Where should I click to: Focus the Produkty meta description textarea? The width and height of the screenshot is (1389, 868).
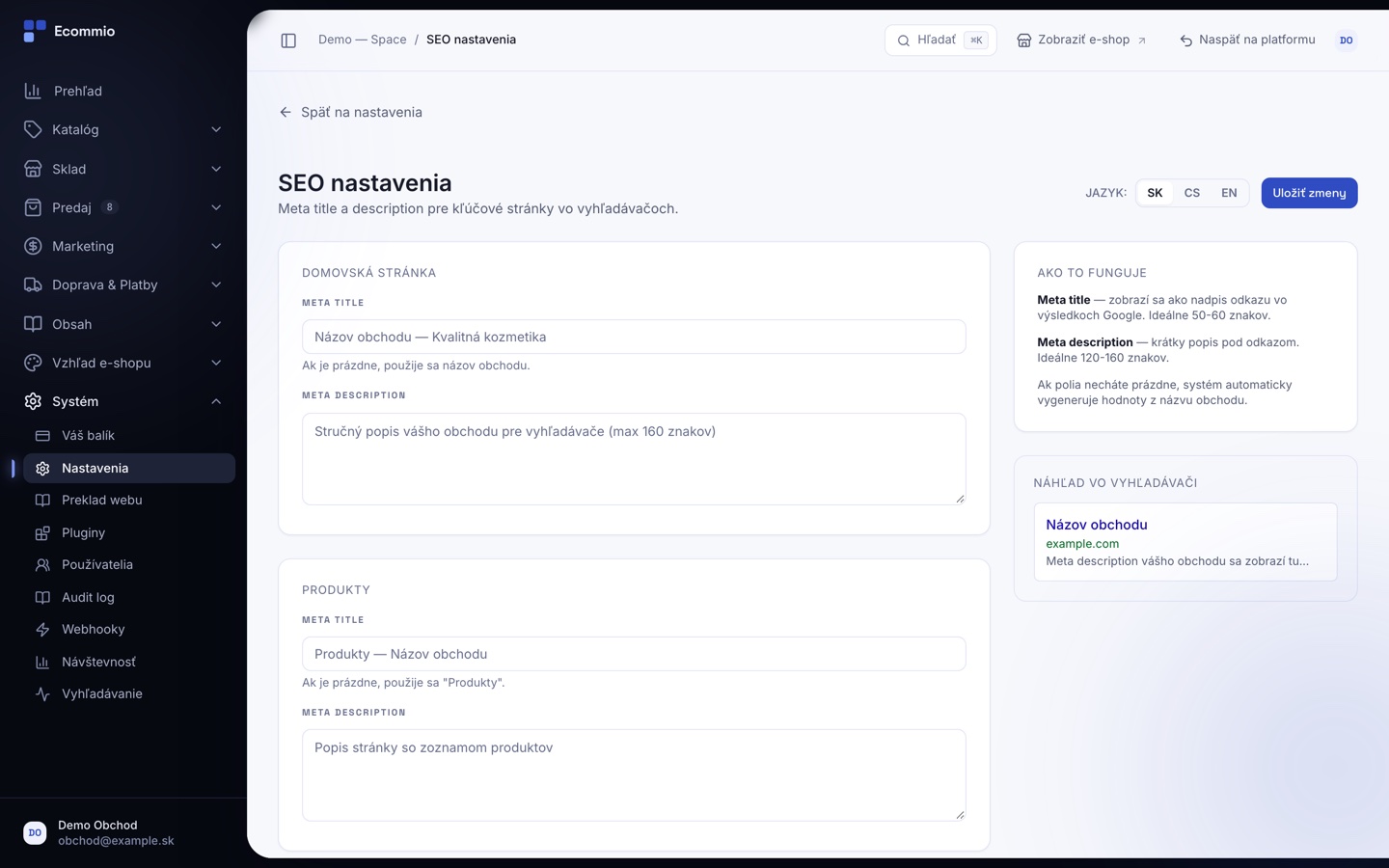tap(634, 775)
